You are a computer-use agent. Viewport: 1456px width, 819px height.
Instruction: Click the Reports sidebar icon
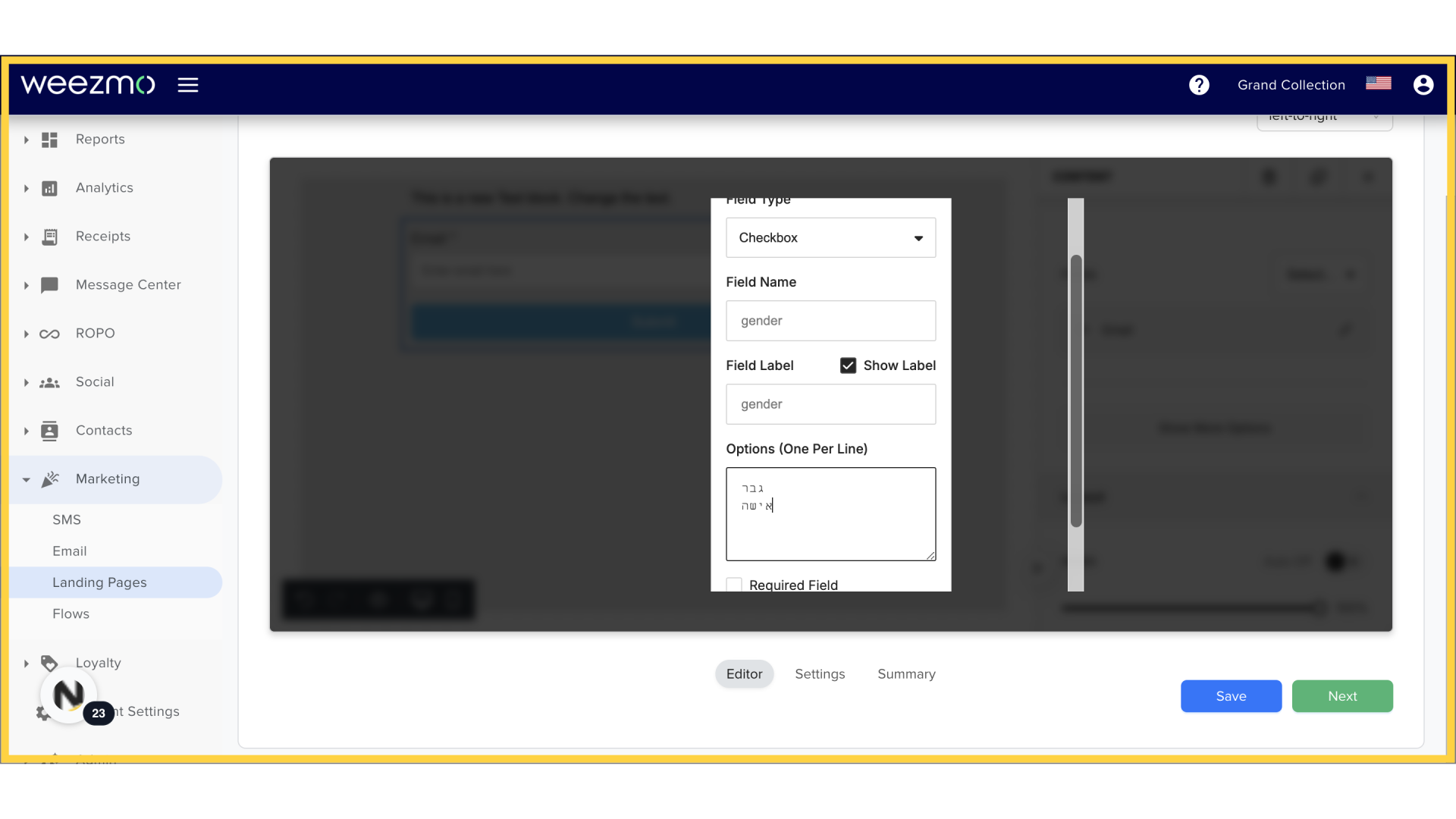coord(50,139)
